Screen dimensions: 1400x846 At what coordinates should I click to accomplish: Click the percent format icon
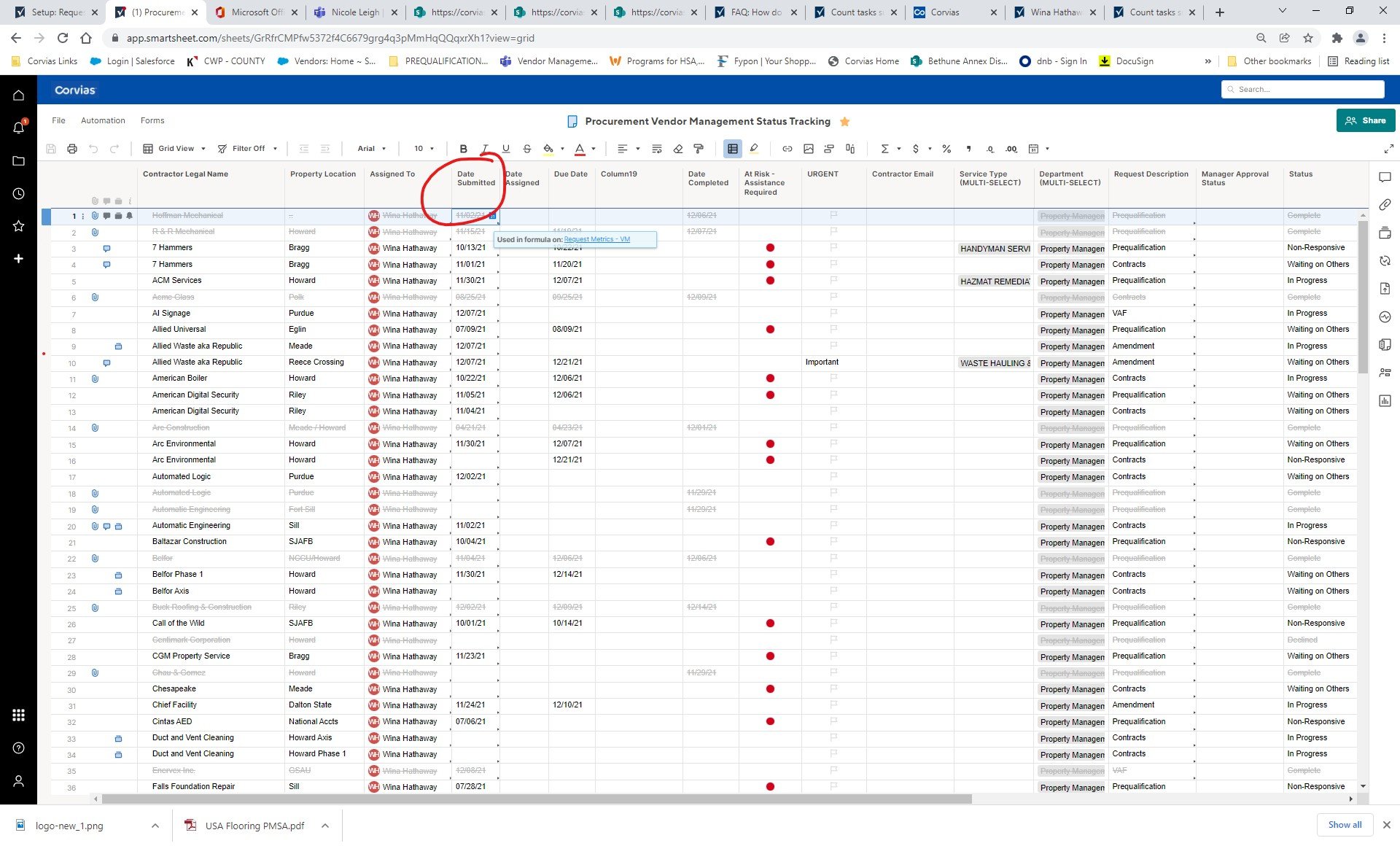point(946,149)
